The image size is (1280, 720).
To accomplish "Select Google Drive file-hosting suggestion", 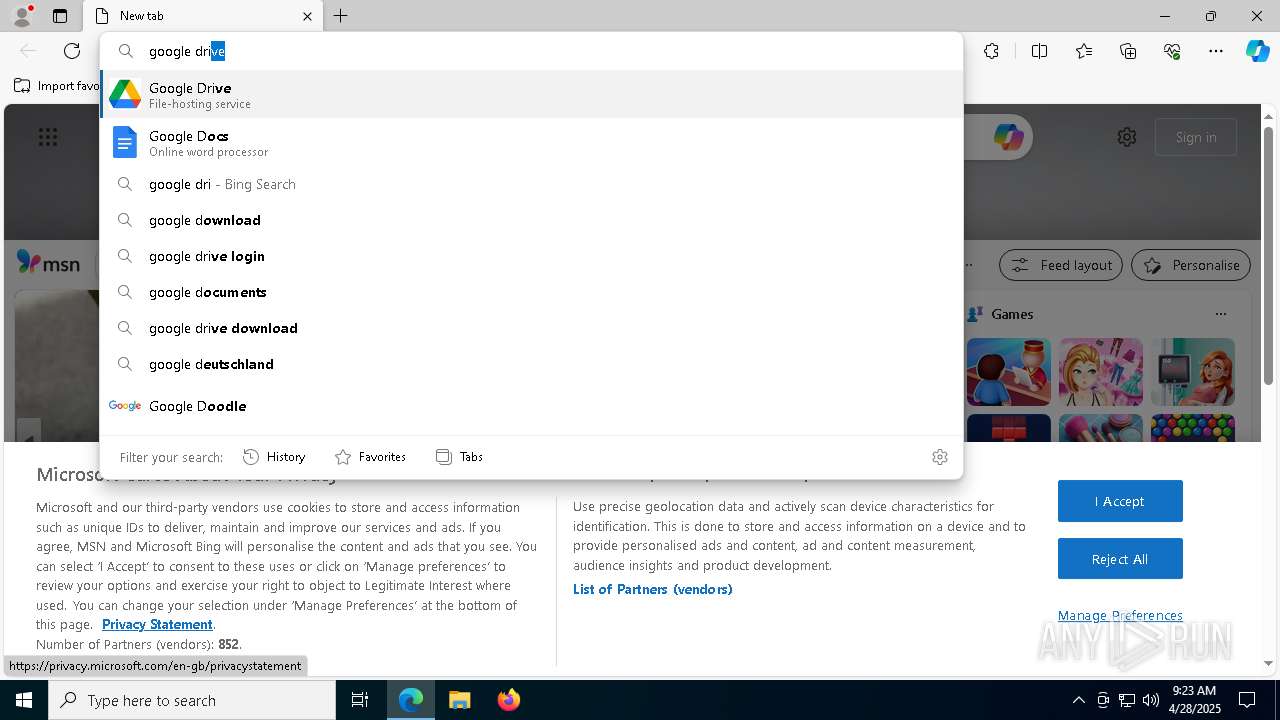I will 531,95.
